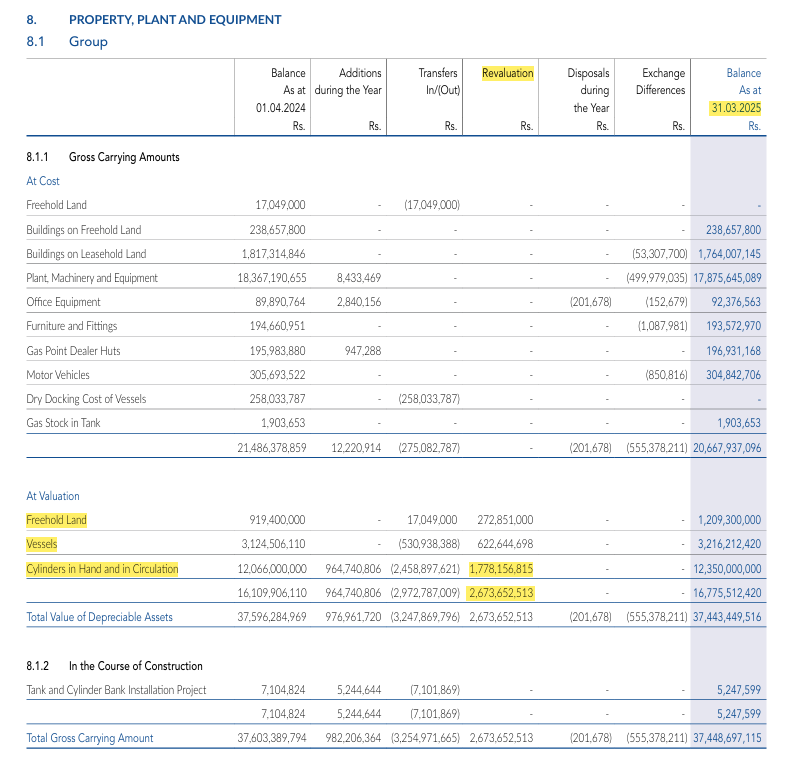Click '8.1.2 In the Course of Construction' title
Image resolution: width=792 pixels, height=764 pixels.
tap(114, 666)
